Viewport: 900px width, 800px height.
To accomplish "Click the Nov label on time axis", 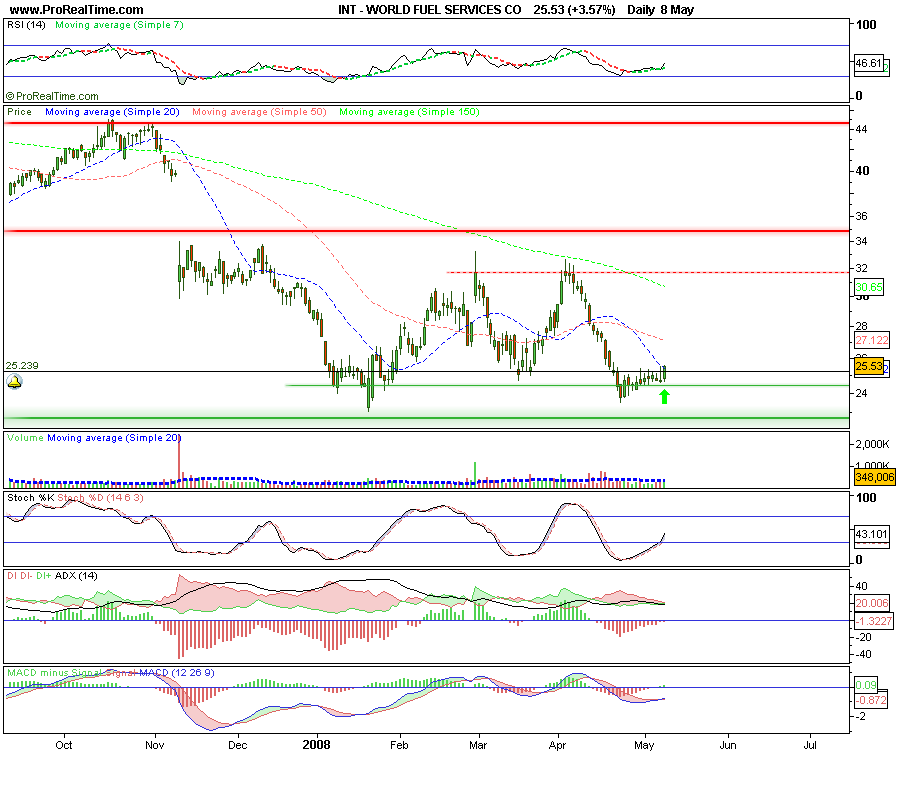I will [154, 745].
